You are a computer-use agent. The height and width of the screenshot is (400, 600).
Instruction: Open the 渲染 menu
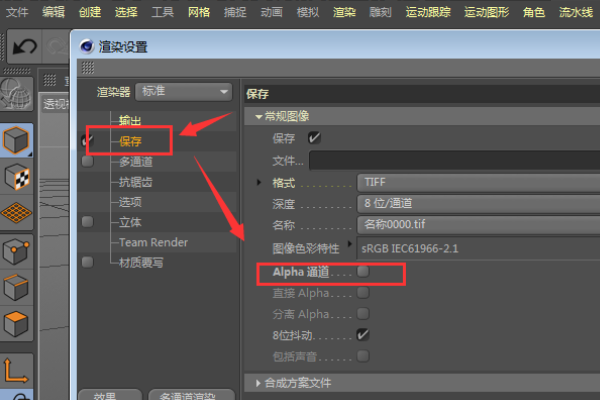point(344,12)
